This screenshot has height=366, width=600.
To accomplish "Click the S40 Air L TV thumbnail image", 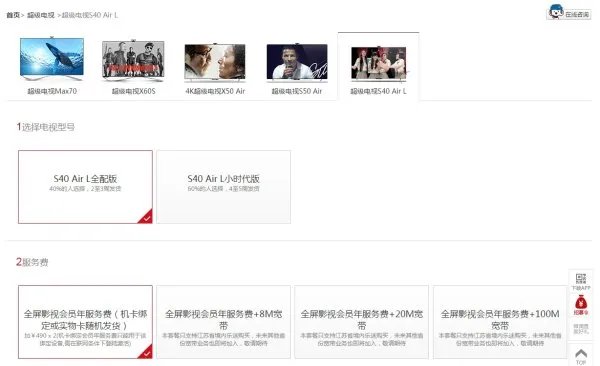I will (379, 64).
